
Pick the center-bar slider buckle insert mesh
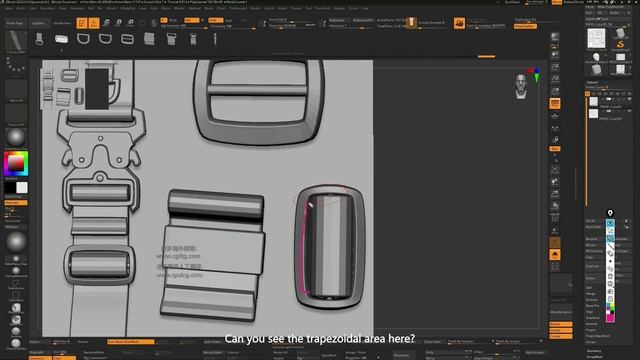(127, 39)
